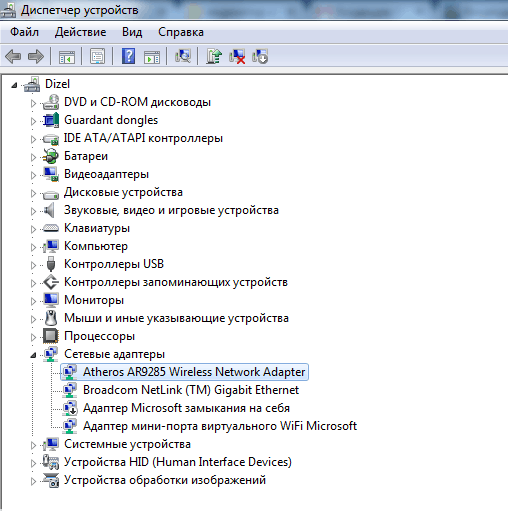The image size is (508, 511).
Task: Select Atheros AR9285 Wireless Network Adapter
Action: 194,372
